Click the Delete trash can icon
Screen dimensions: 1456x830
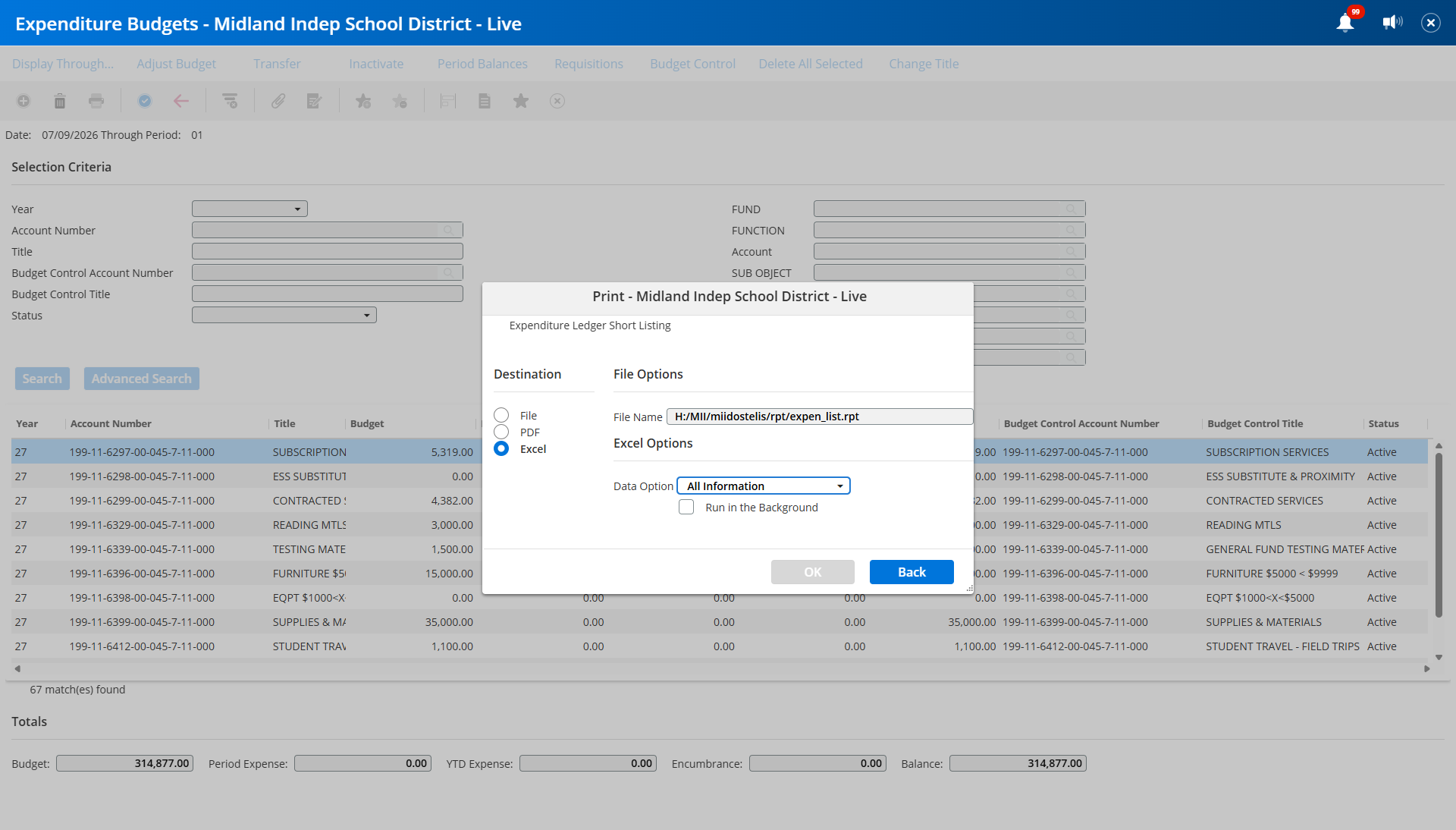[x=60, y=101]
